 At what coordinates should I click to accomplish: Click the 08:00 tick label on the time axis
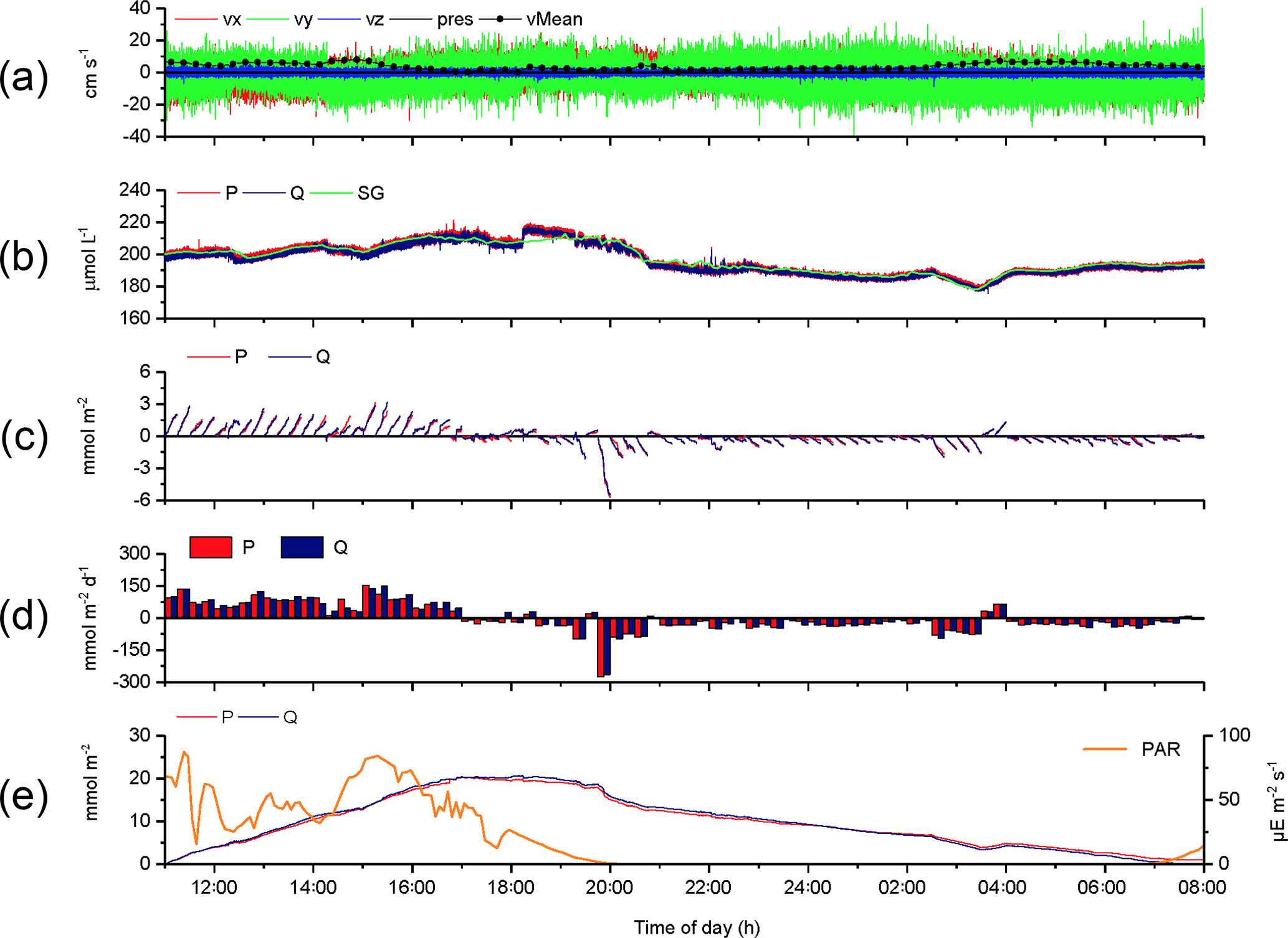pyautogui.click(x=1202, y=888)
